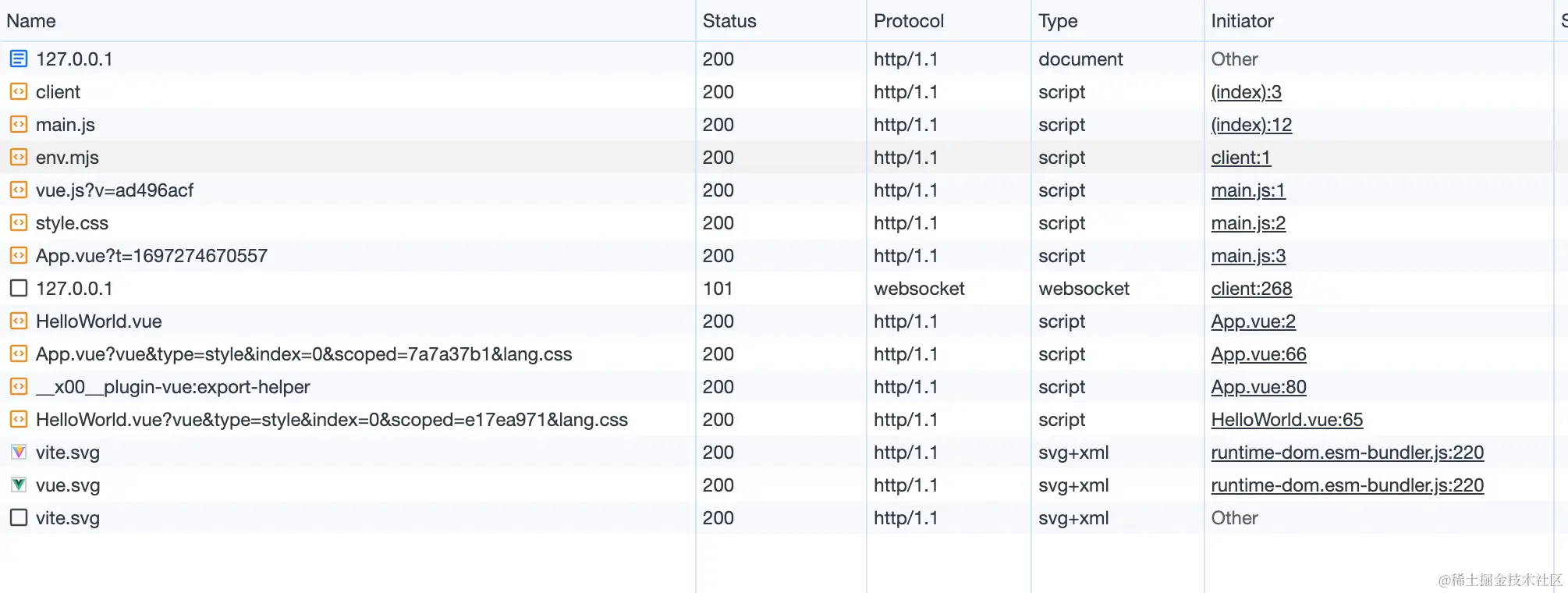The width and height of the screenshot is (1568, 593).
Task: Click the script icon beside env.mjs
Action: tap(19, 157)
